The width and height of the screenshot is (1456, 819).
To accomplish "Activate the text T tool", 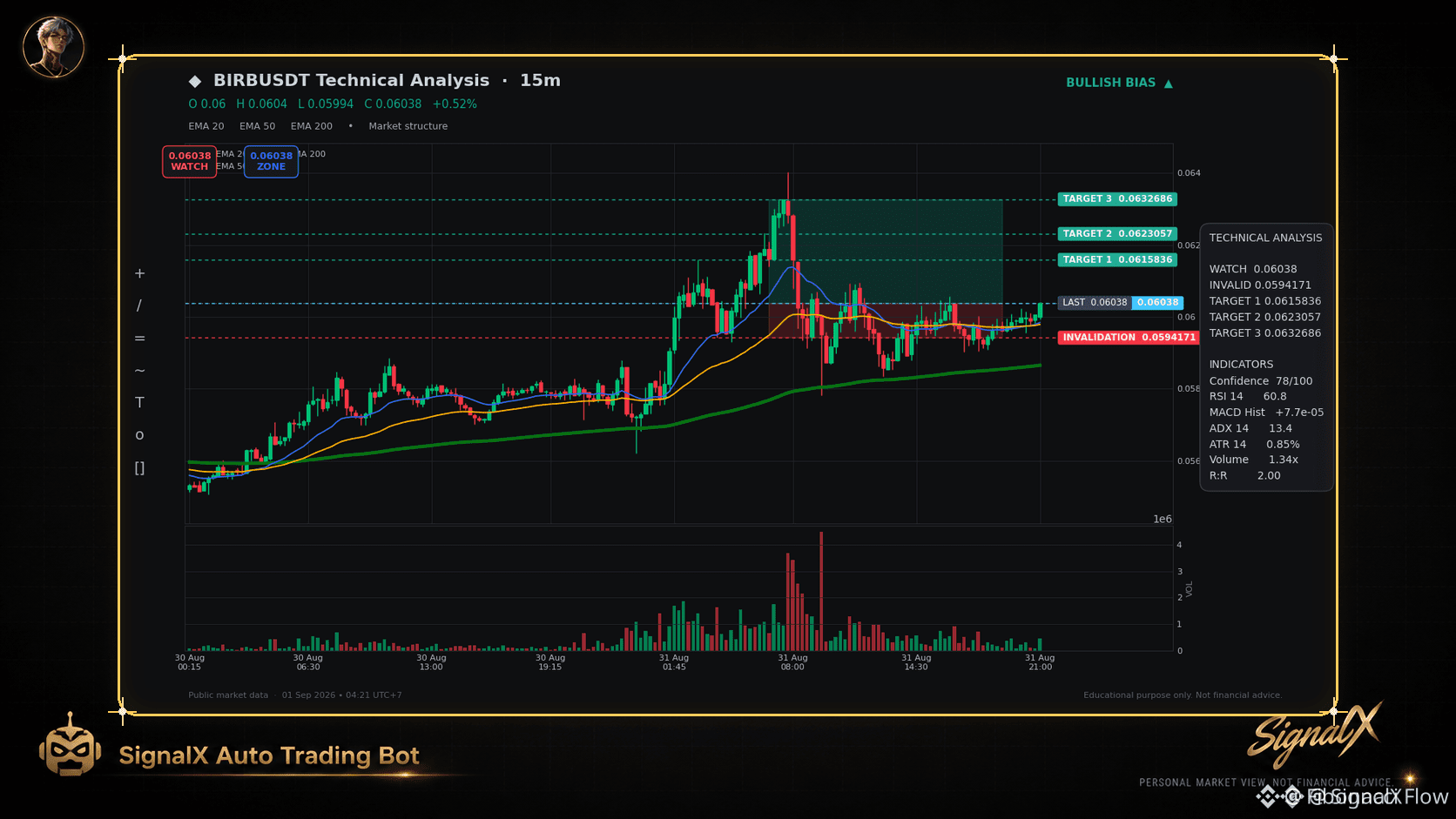I will pyautogui.click(x=139, y=403).
